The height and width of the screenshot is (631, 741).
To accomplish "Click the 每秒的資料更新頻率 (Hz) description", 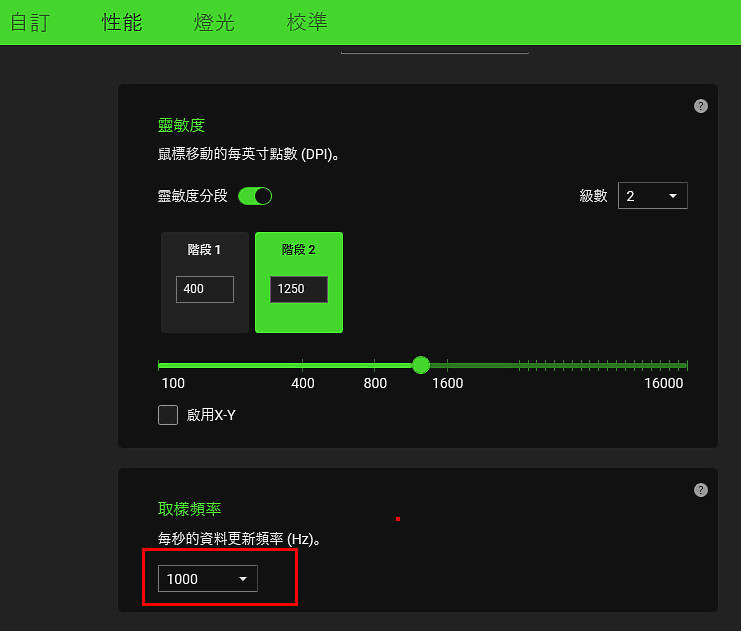I will (239, 539).
